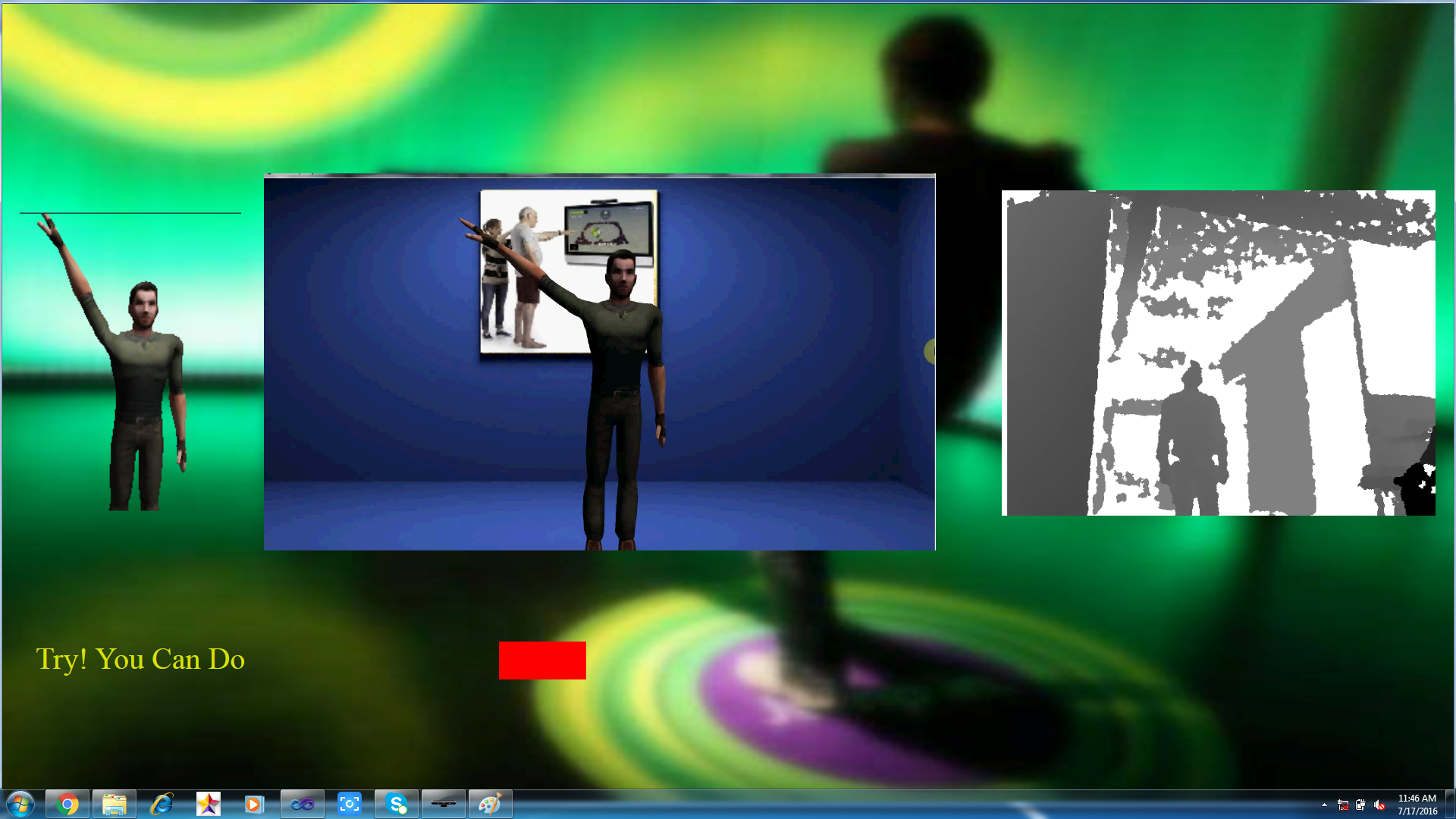1456x819 pixels.
Task: Click the 'Try! You Can Do' text
Action: coord(140,659)
